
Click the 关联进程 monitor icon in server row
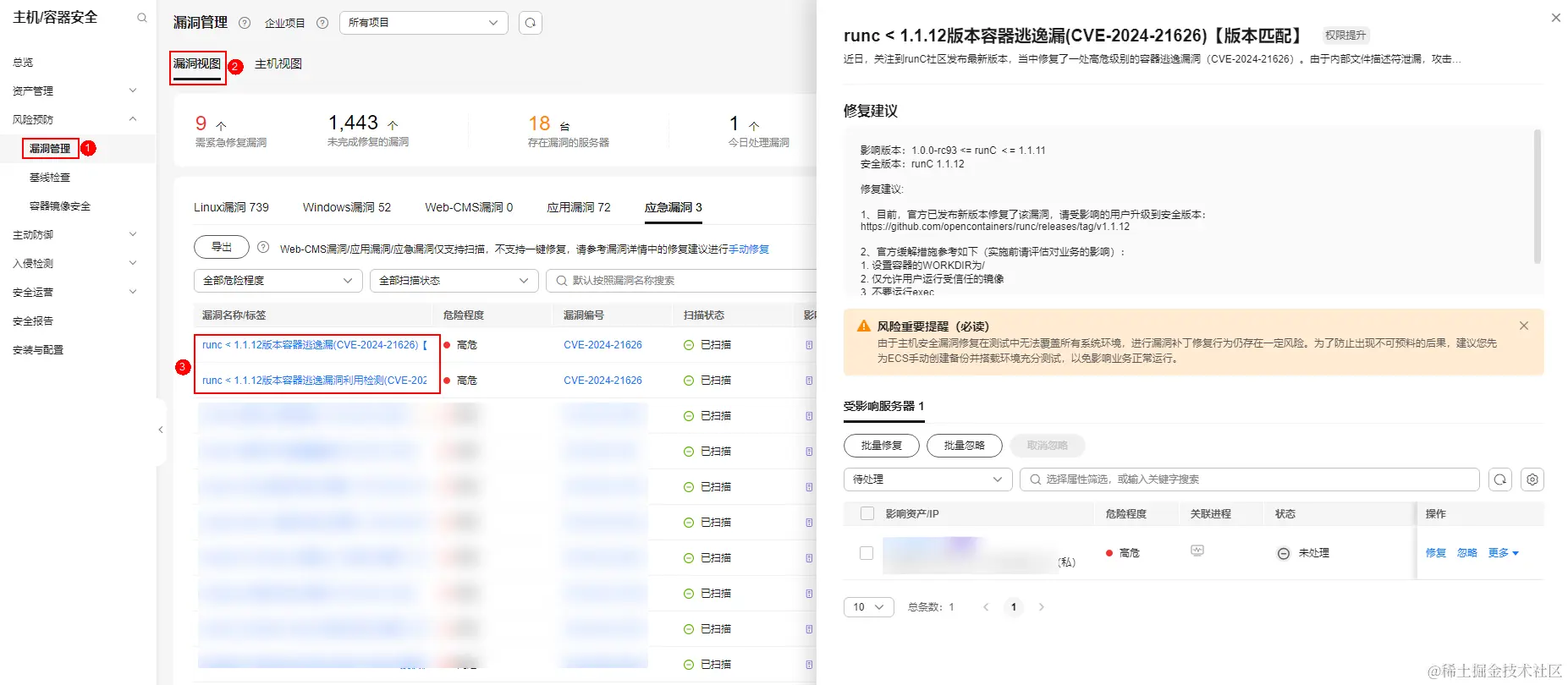coord(1197,551)
